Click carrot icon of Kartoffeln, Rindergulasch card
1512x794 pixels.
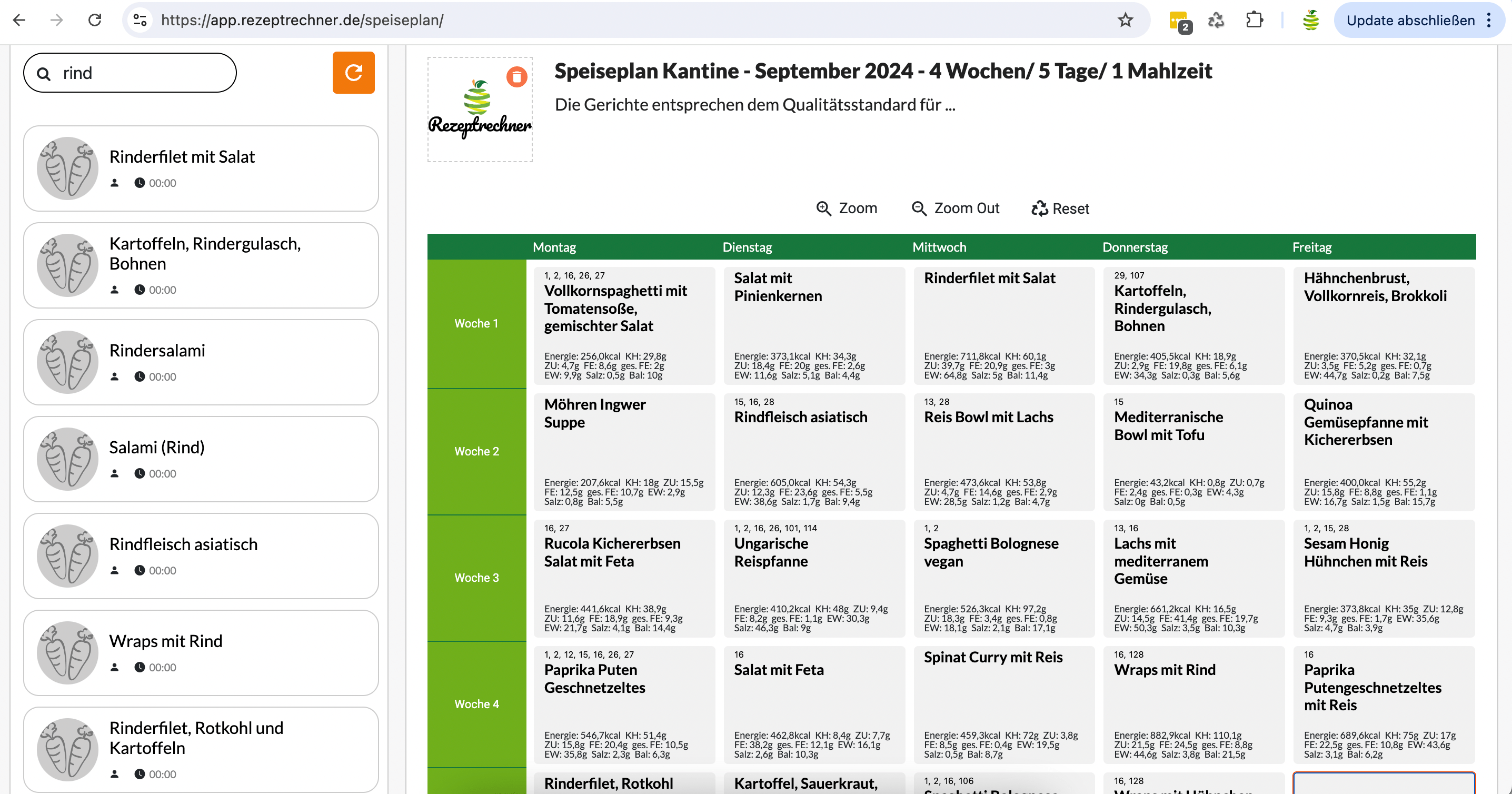click(x=67, y=265)
